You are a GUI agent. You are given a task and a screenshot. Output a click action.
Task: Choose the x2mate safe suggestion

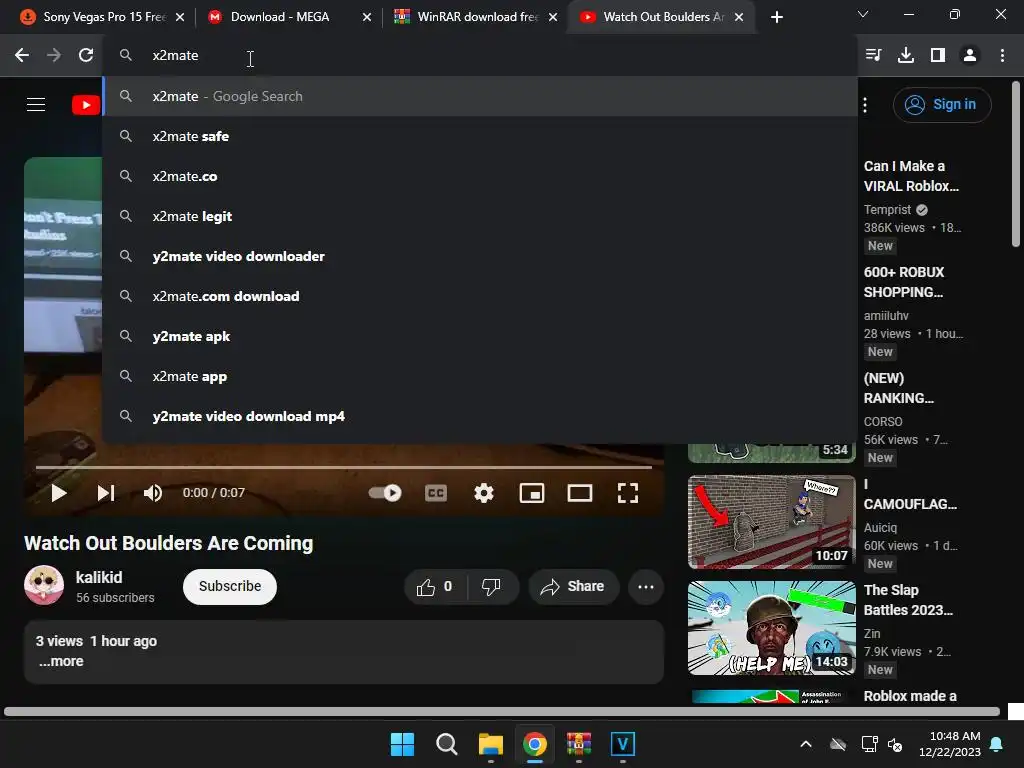(480, 136)
